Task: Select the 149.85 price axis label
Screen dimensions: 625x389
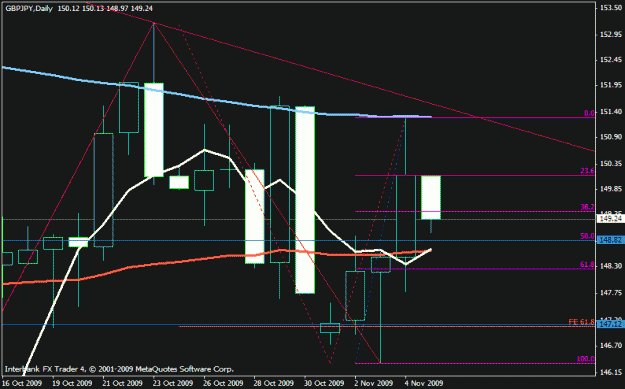Action: (x=611, y=189)
